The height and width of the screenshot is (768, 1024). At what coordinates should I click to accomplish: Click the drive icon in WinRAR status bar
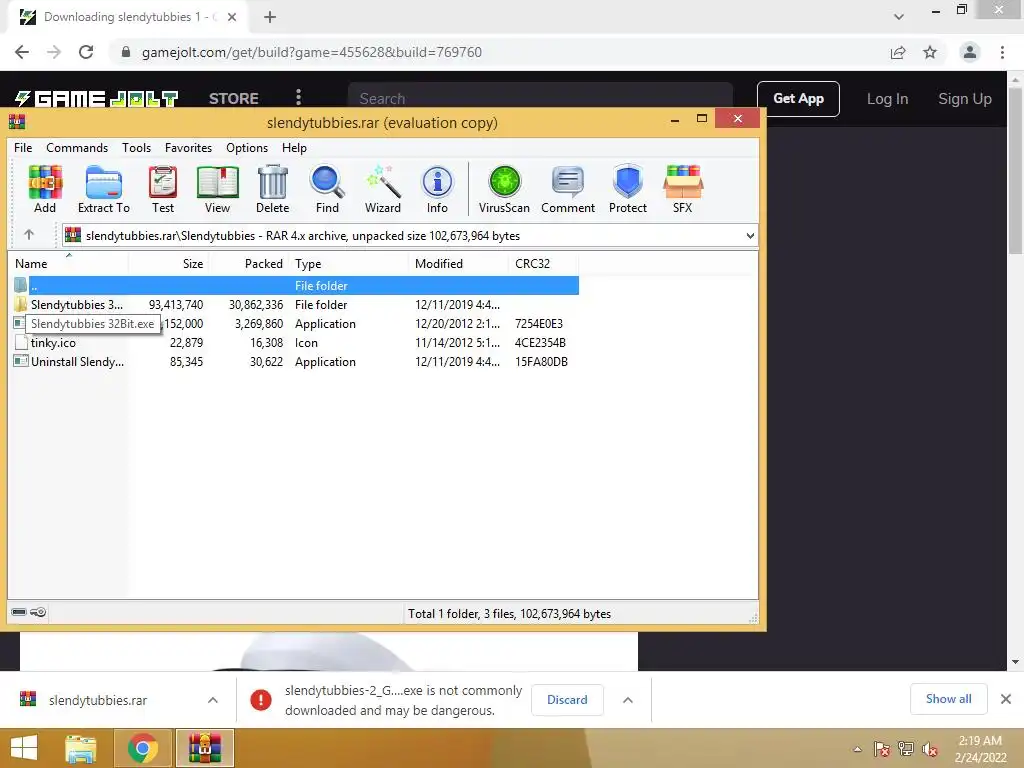(x=19, y=612)
